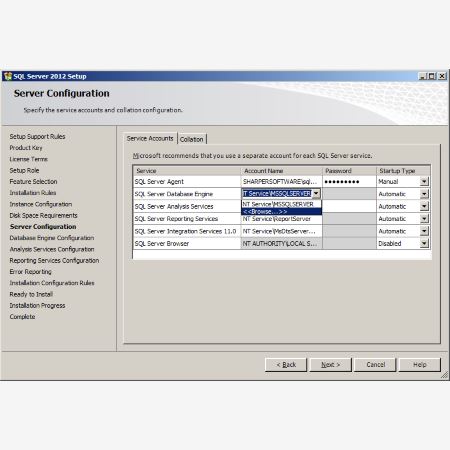Click the SHARPERSOFTWARE account name cell
The height and width of the screenshot is (450, 450).
tap(281, 182)
